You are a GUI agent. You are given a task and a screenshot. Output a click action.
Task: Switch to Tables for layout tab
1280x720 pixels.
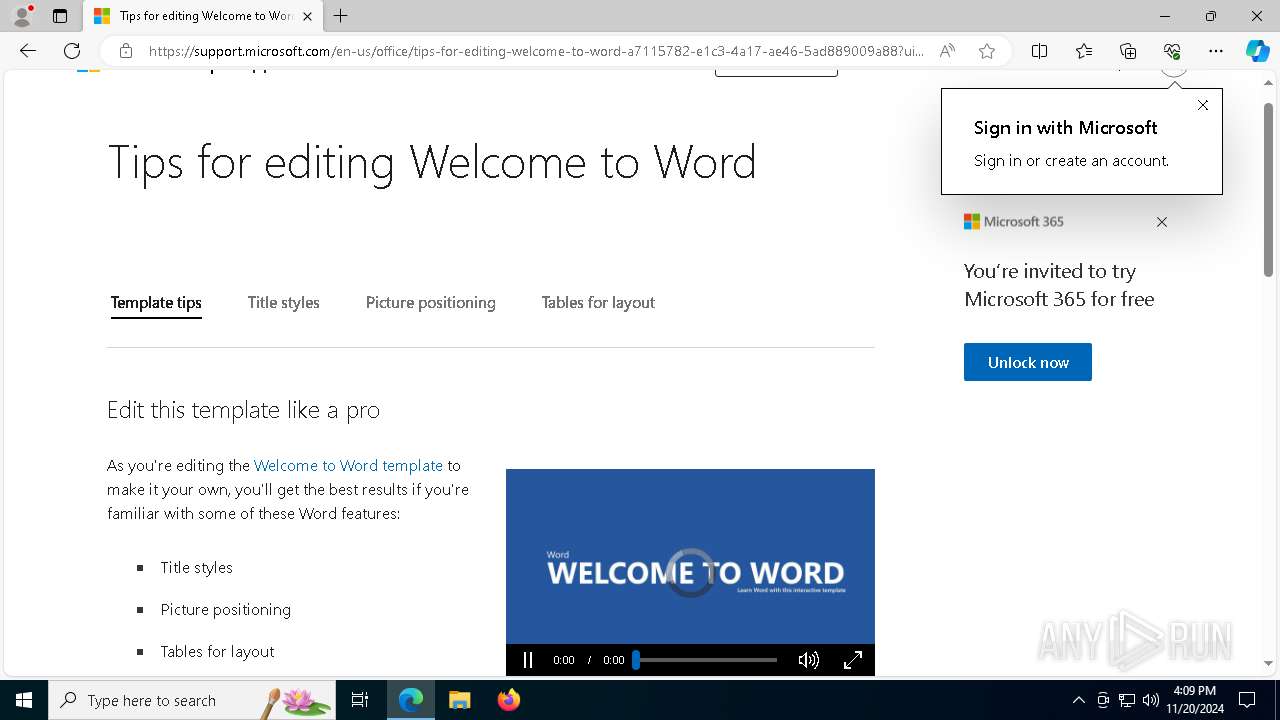(x=598, y=303)
